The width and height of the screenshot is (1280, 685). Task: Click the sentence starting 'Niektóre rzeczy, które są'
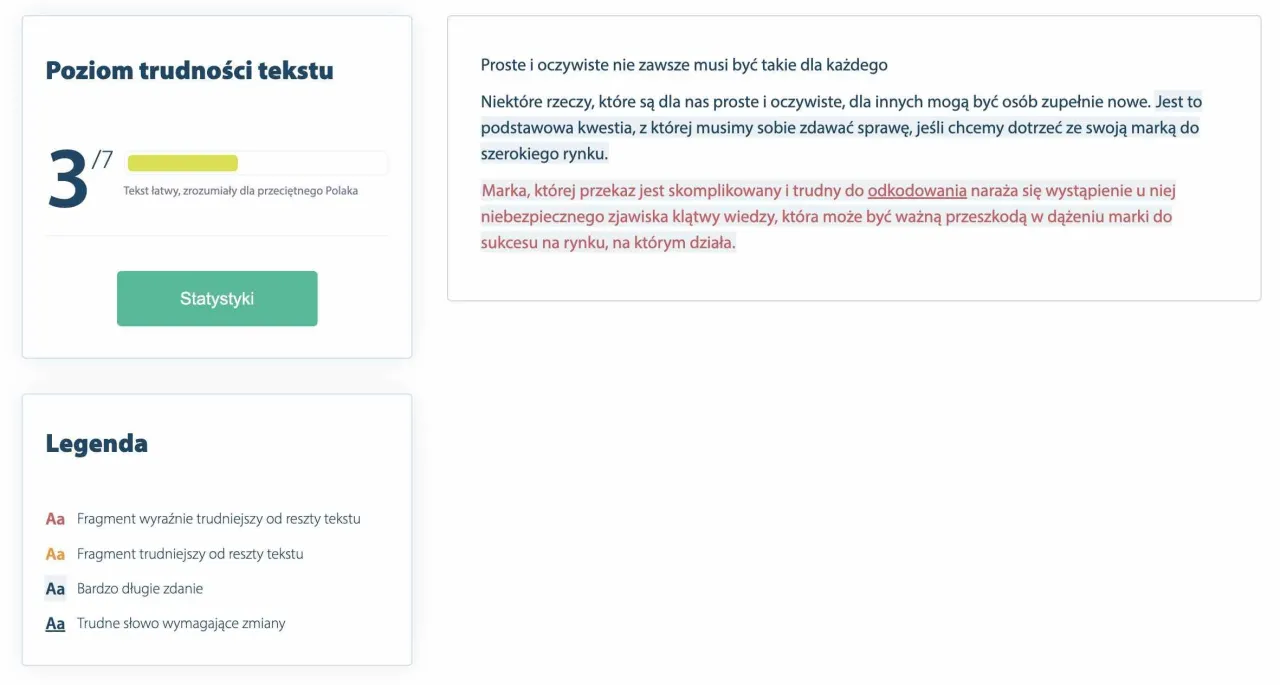815,102
